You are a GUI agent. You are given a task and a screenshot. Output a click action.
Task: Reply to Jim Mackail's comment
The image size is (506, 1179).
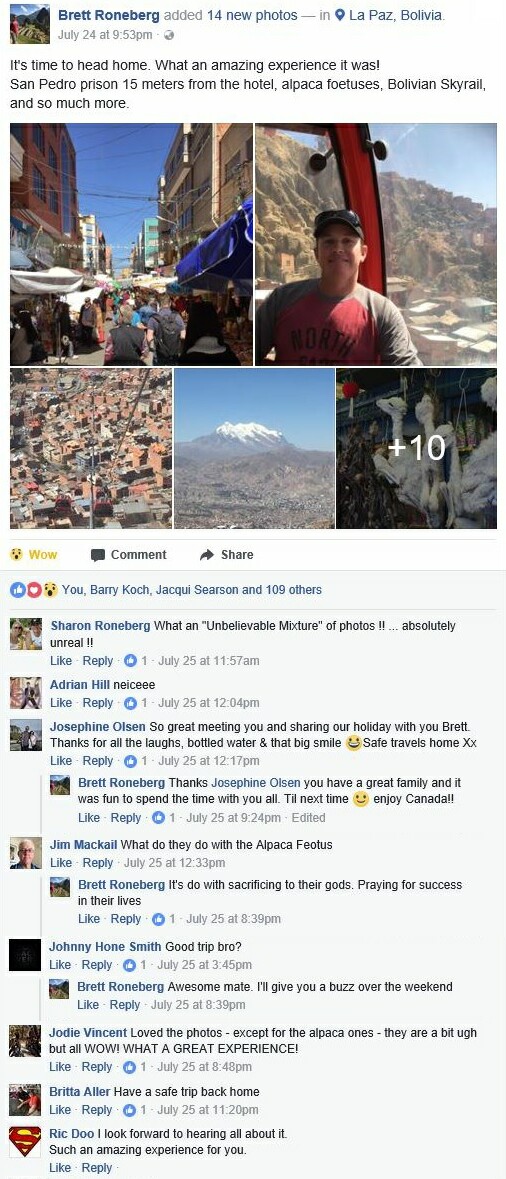click(x=98, y=863)
